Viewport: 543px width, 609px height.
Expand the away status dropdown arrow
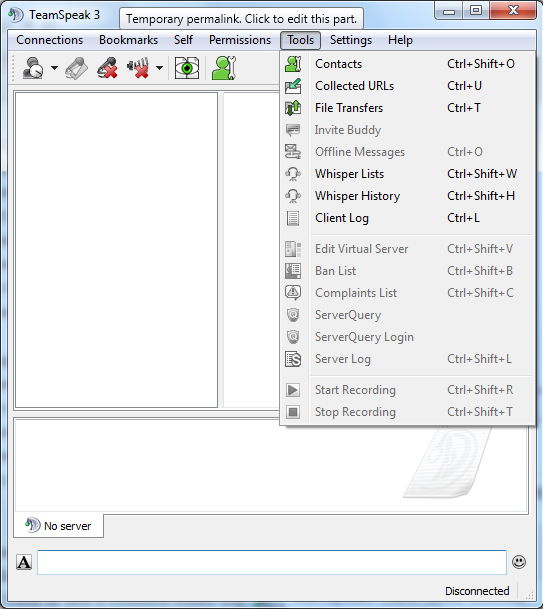click(x=54, y=68)
